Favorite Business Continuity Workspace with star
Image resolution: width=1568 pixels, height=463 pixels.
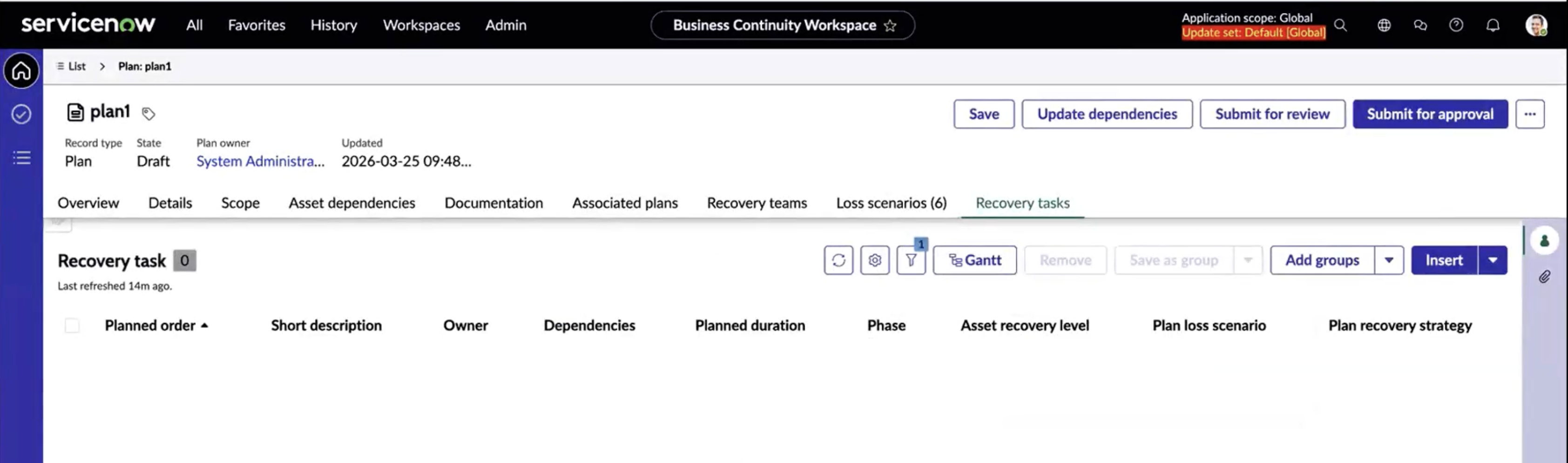click(x=890, y=26)
